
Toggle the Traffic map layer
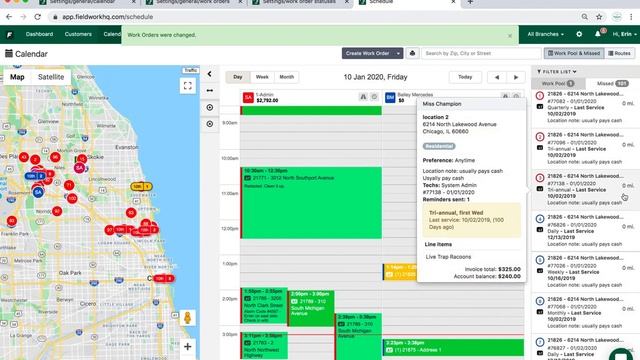(191, 70)
